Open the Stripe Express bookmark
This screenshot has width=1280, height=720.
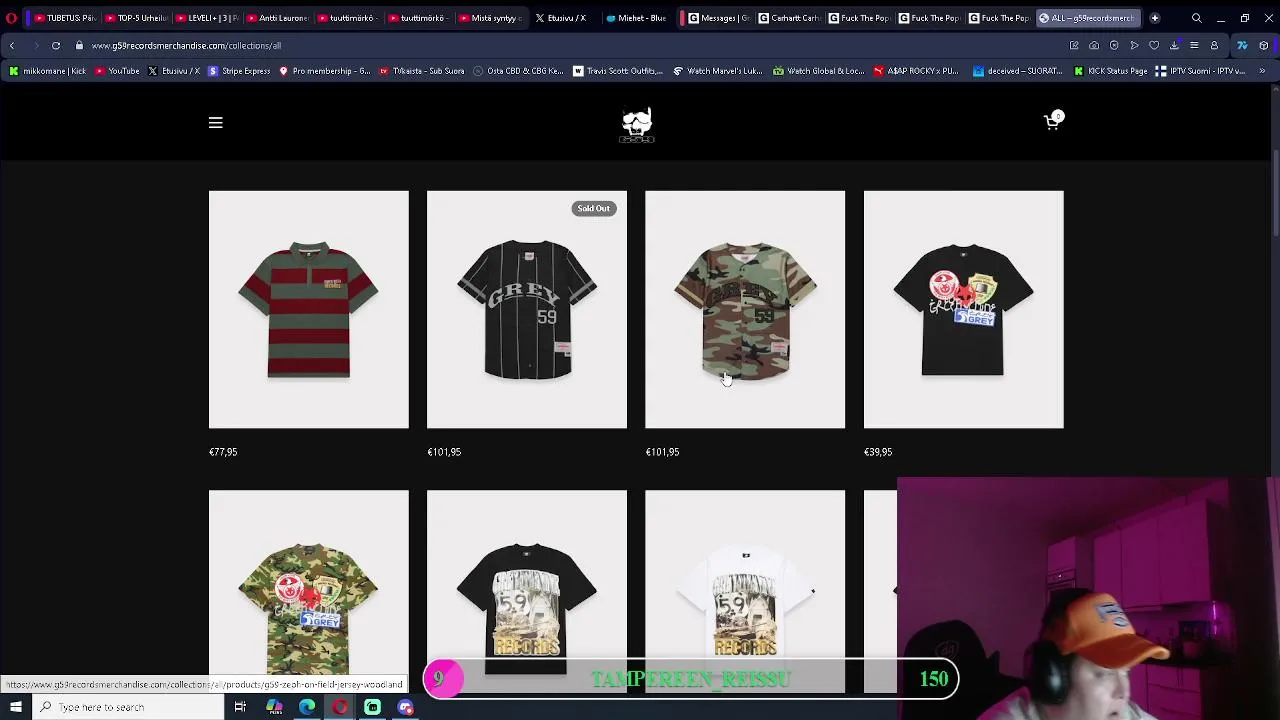click(238, 71)
